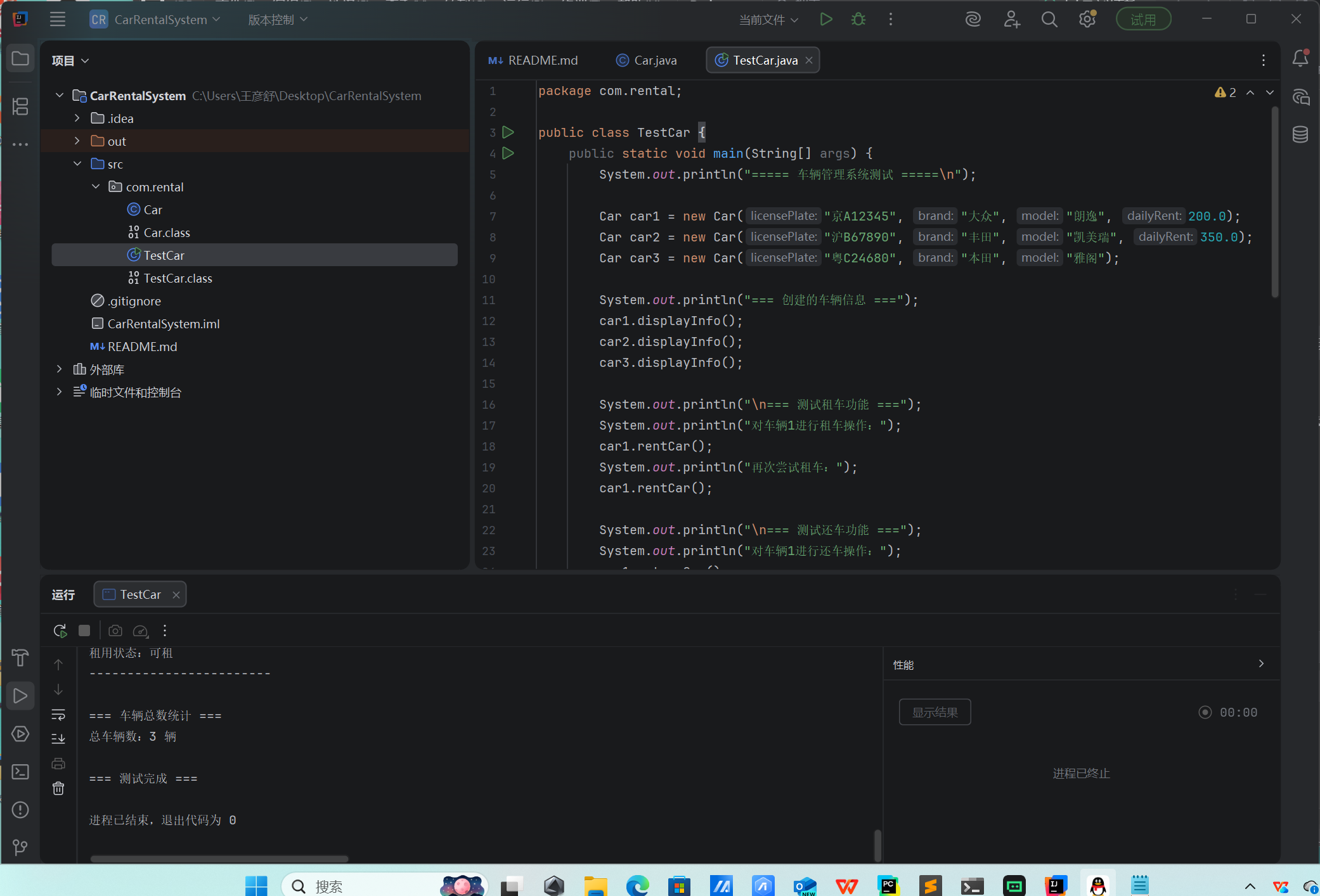This screenshot has width=1320, height=896.
Task: Click the console horizontal scrollbar
Action: 219,859
